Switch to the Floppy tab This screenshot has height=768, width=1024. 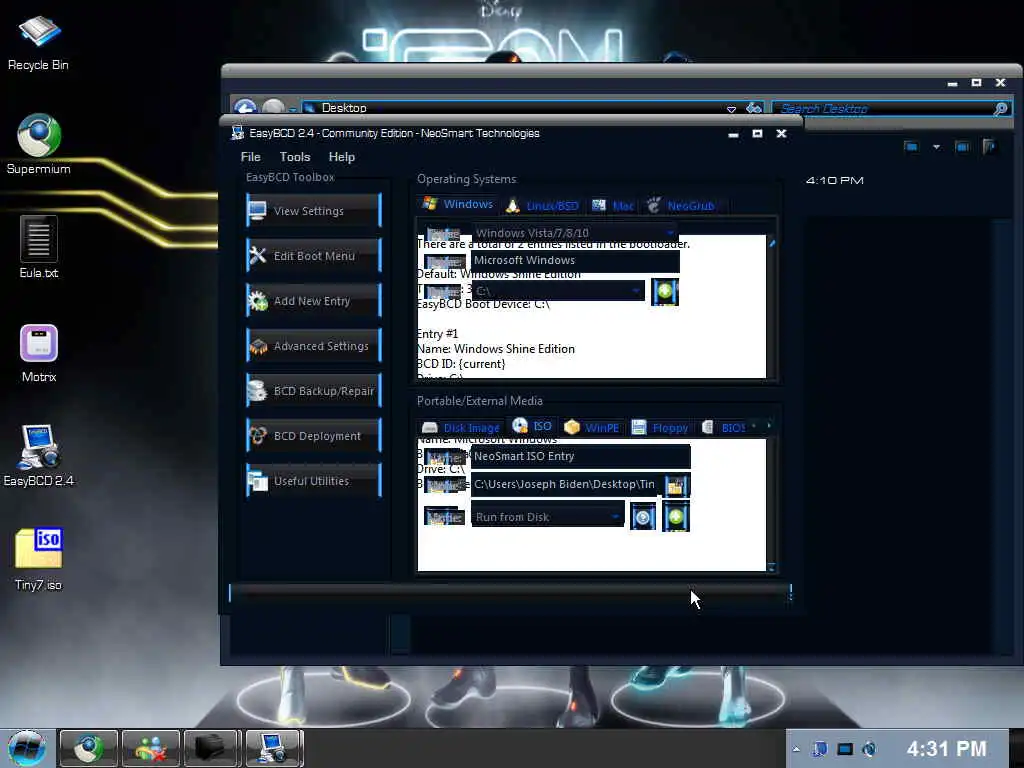pos(660,428)
